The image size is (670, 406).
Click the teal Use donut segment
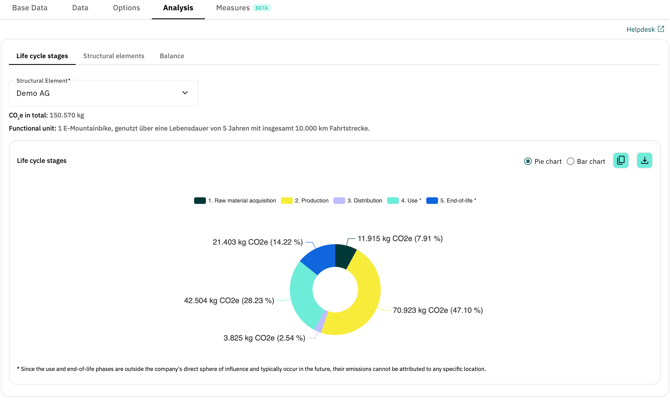click(x=303, y=295)
